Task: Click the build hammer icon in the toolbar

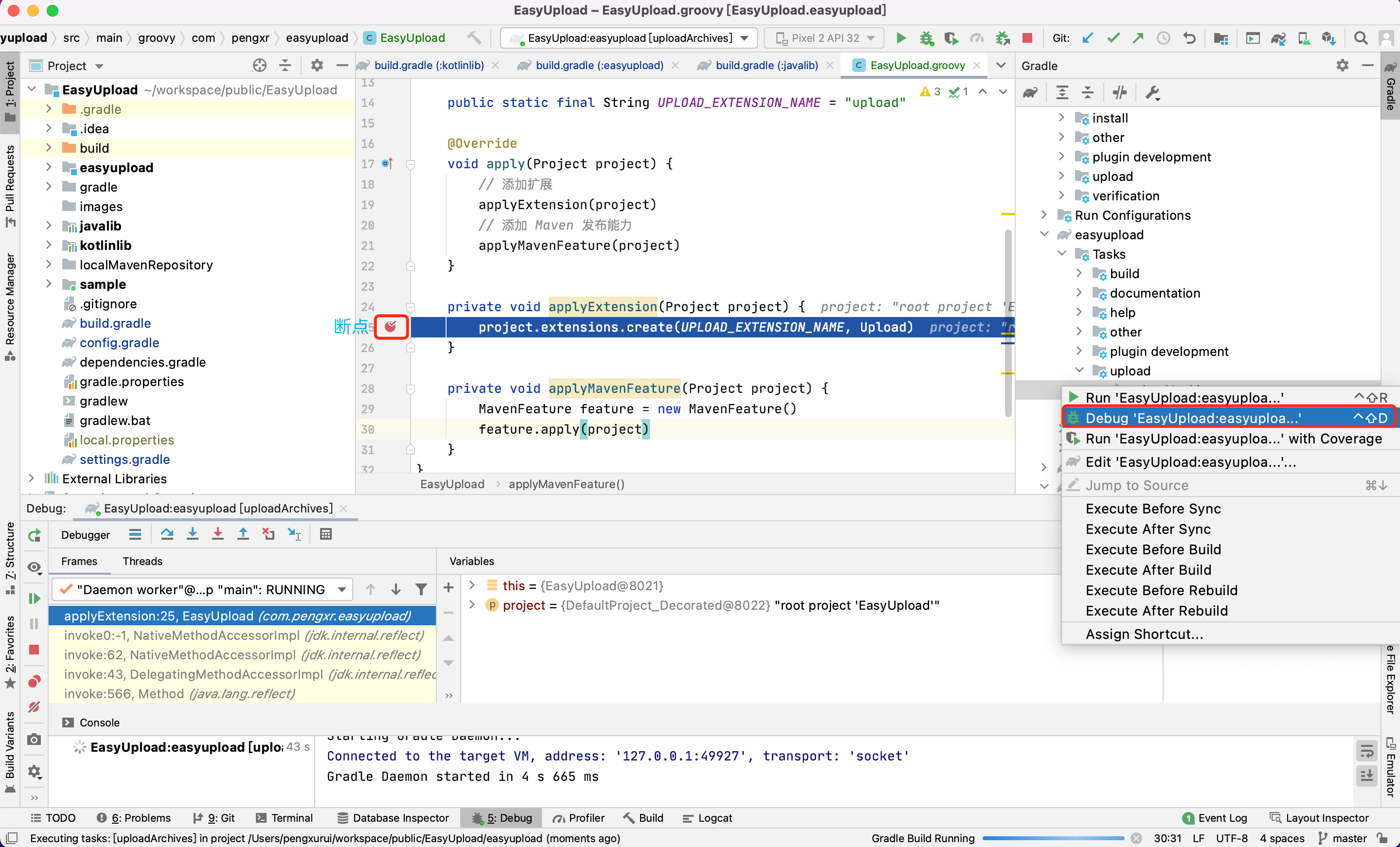Action: 474,38
